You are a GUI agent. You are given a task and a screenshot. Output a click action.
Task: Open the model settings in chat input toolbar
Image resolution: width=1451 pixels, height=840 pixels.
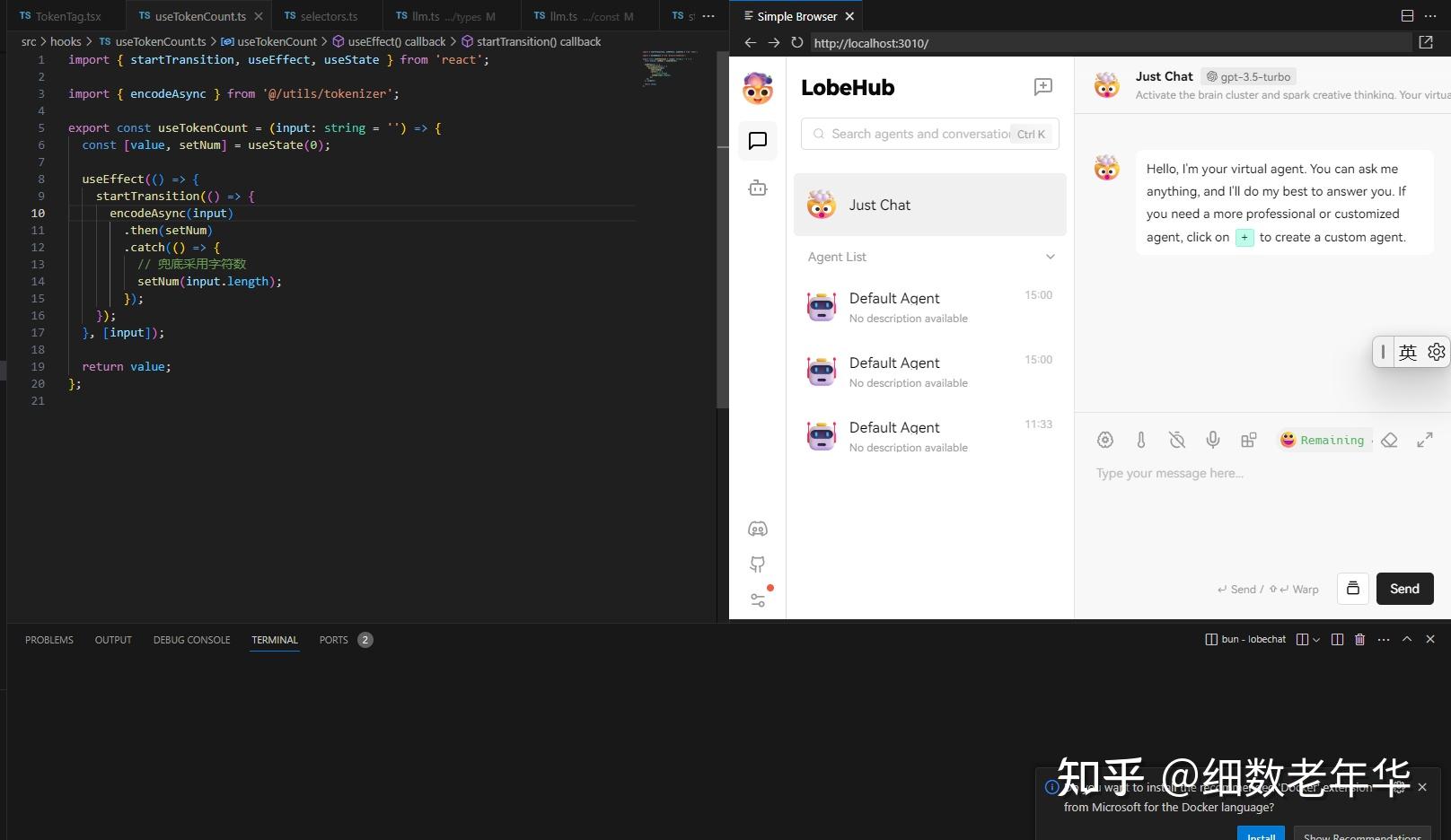(1105, 440)
